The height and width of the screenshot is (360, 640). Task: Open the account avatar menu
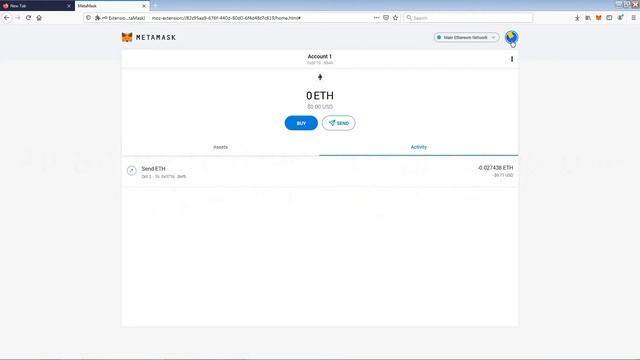[x=511, y=37]
